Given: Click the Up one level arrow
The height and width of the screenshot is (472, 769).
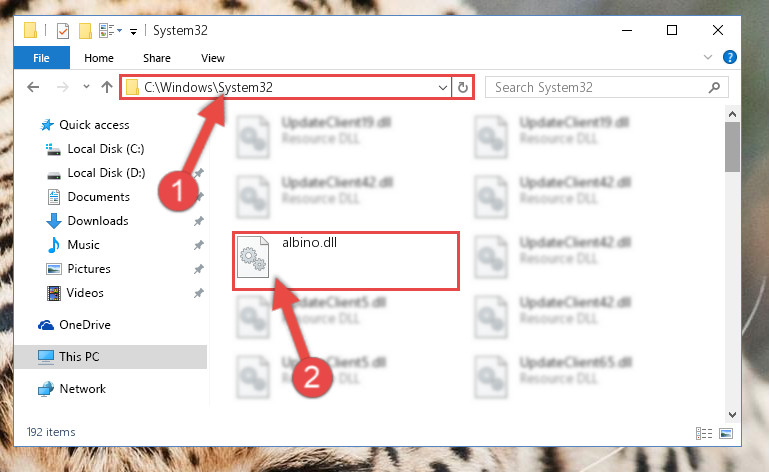Looking at the screenshot, I should (107, 87).
